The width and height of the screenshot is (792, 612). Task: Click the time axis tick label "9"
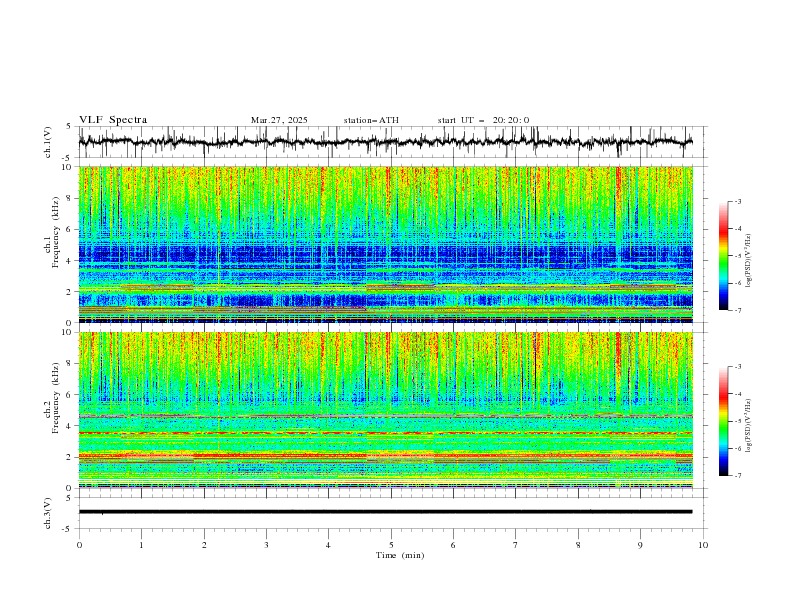point(640,545)
